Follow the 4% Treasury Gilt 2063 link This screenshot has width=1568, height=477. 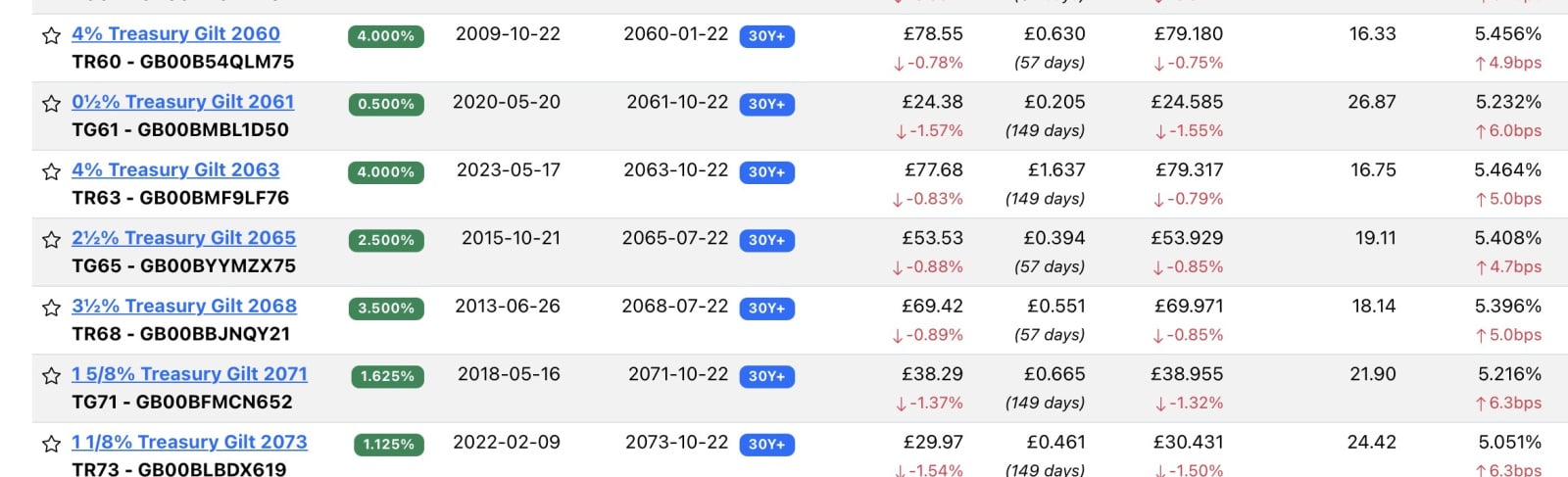tap(175, 170)
